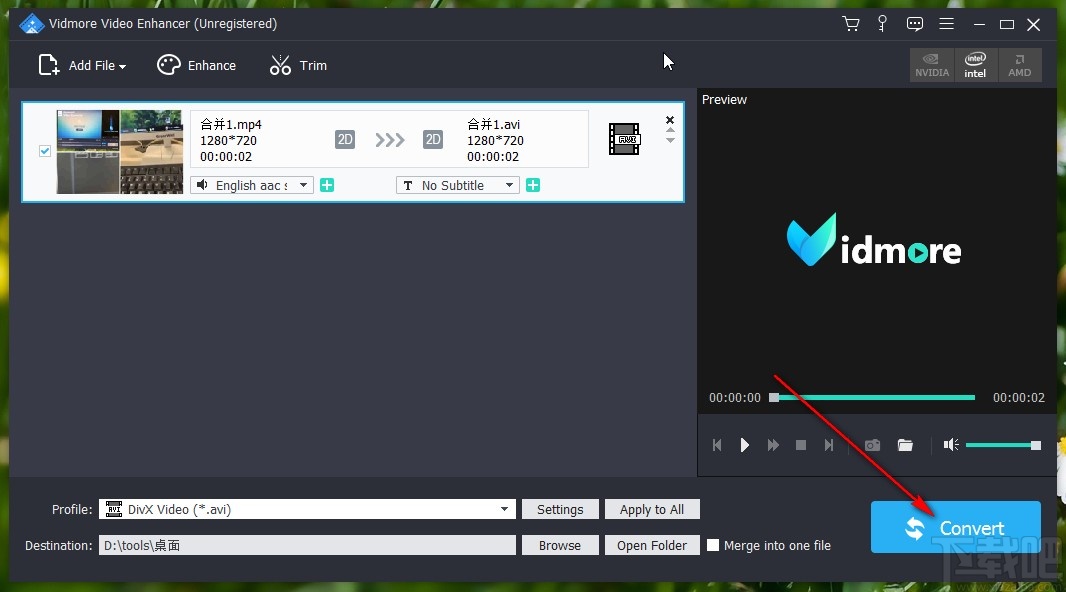The image size is (1066, 592).
Task: Click the 00:00:02 preview end time
Action: pyautogui.click(x=1018, y=398)
